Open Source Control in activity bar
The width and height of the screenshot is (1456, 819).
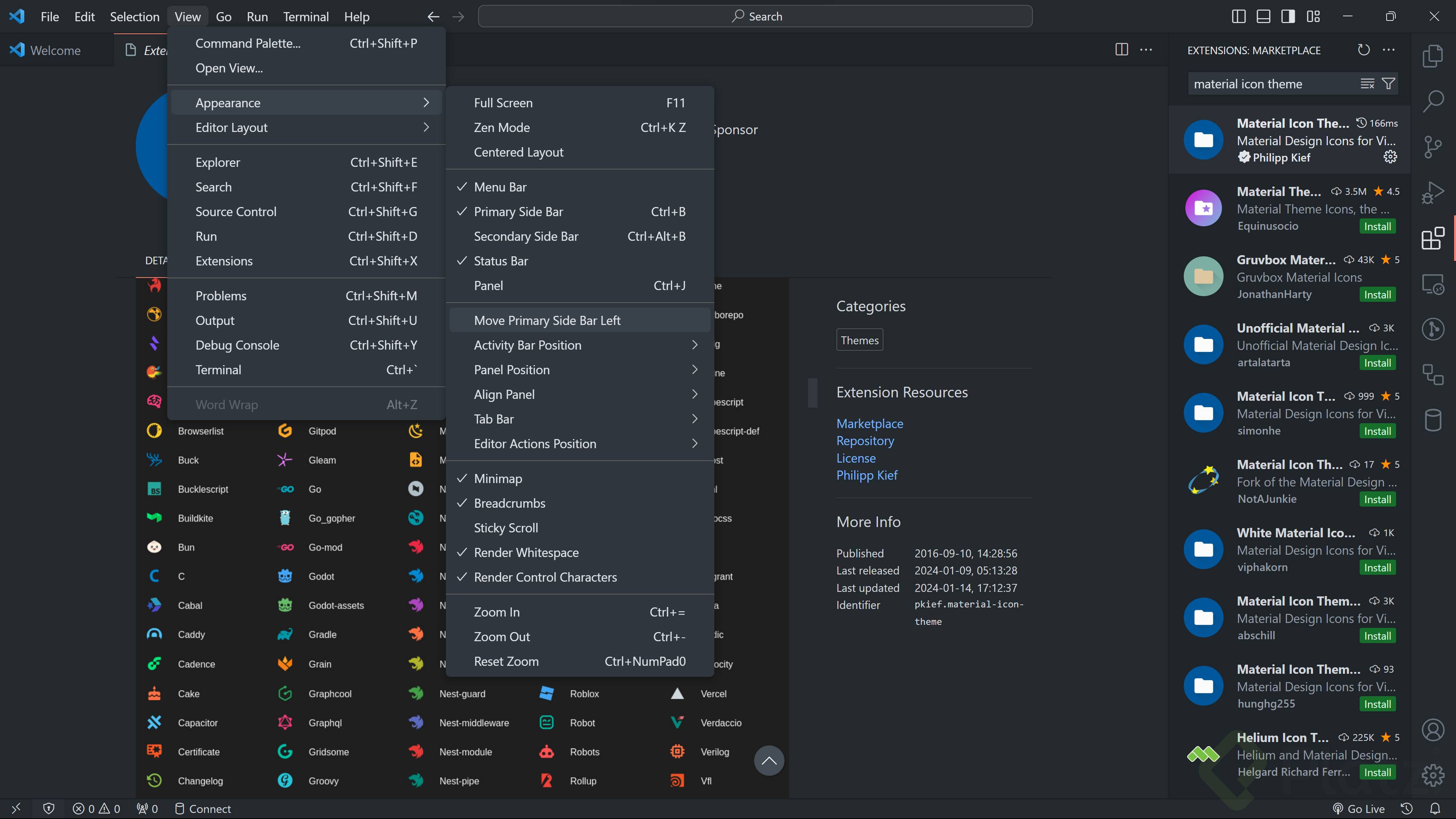[x=1432, y=147]
